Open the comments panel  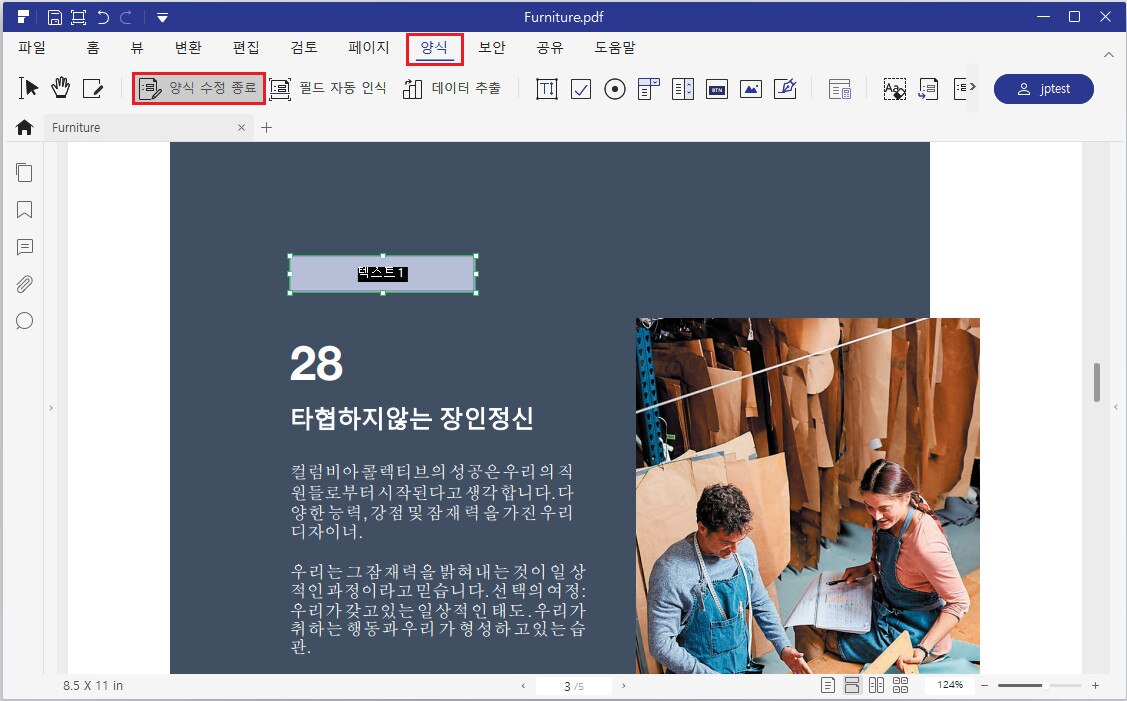(24, 247)
